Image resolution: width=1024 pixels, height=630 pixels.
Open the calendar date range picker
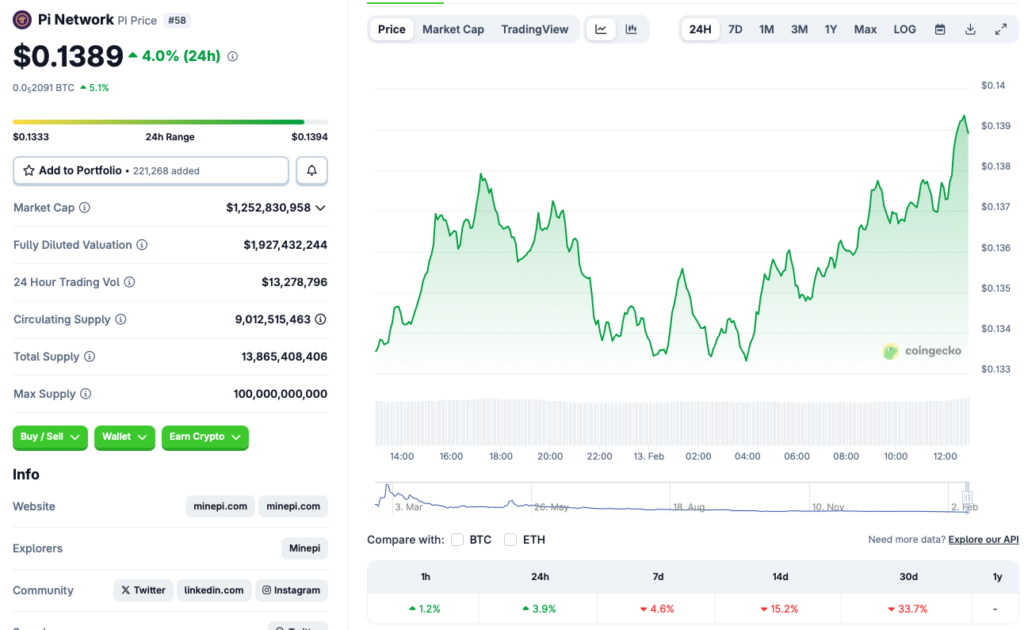(940, 29)
